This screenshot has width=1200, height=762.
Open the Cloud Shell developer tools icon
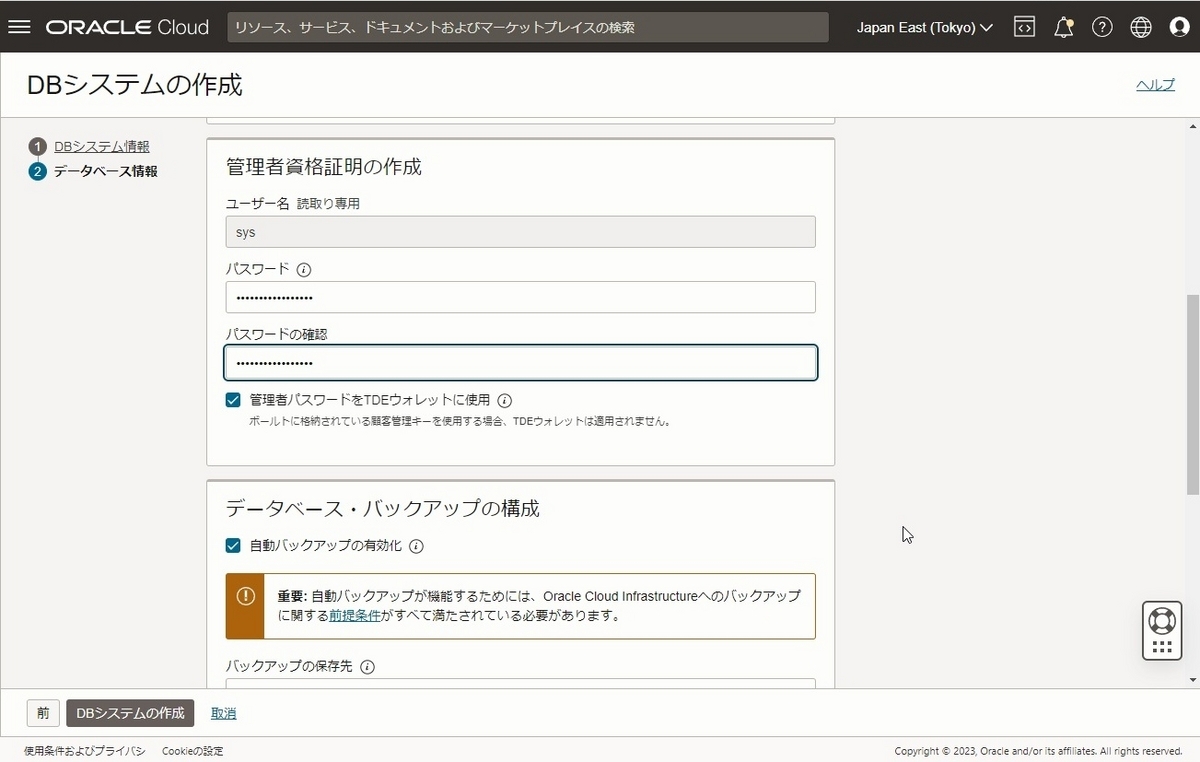coord(1024,27)
